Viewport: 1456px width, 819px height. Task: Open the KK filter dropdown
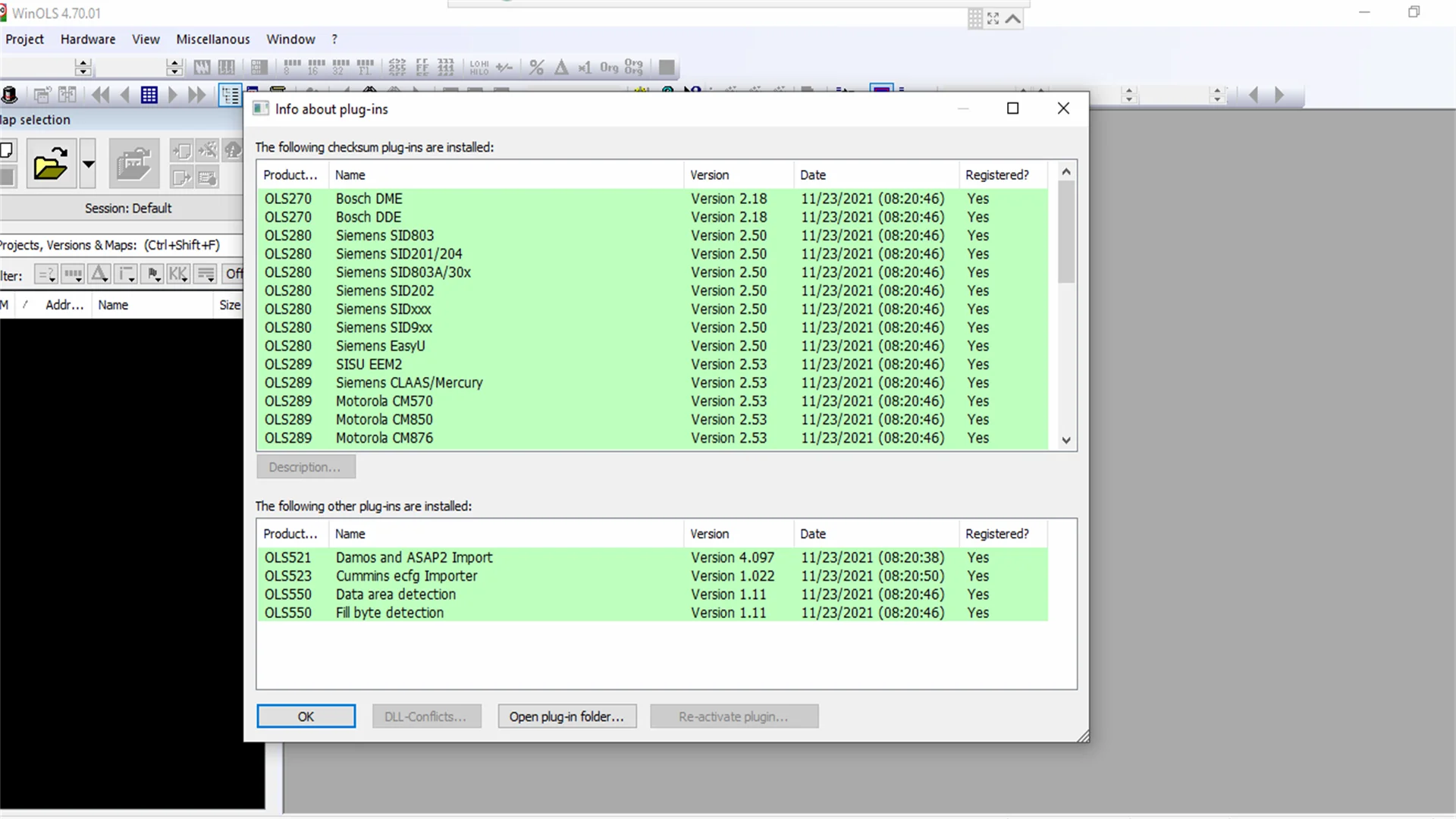(179, 274)
